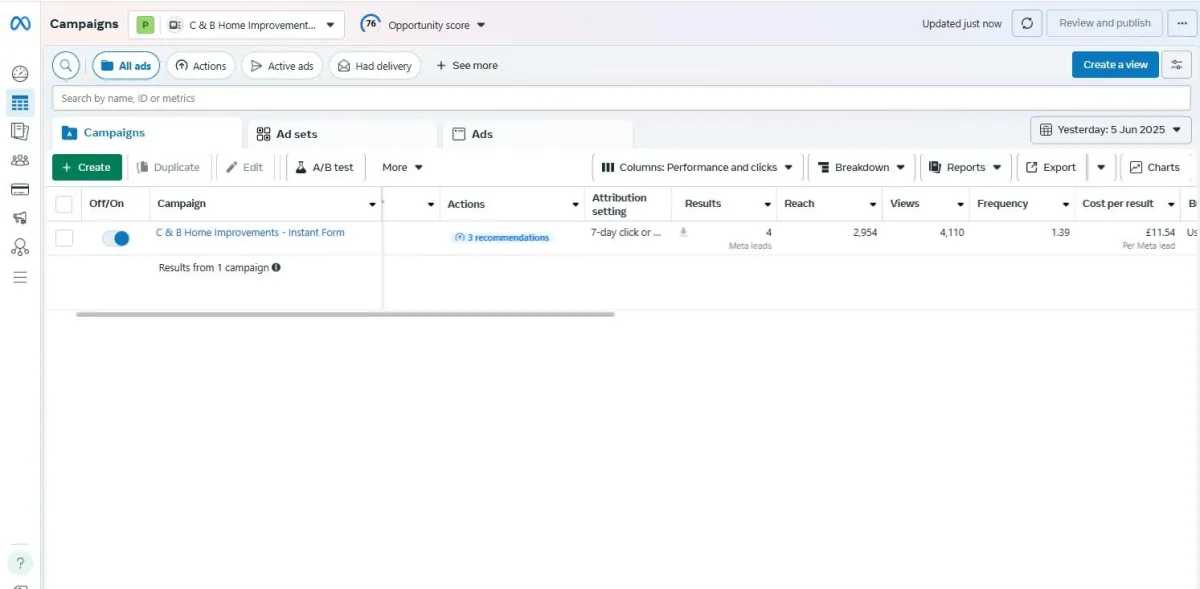The image size is (1200, 589).
Task: Switch to the Ads tab
Action: coord(537,134)
